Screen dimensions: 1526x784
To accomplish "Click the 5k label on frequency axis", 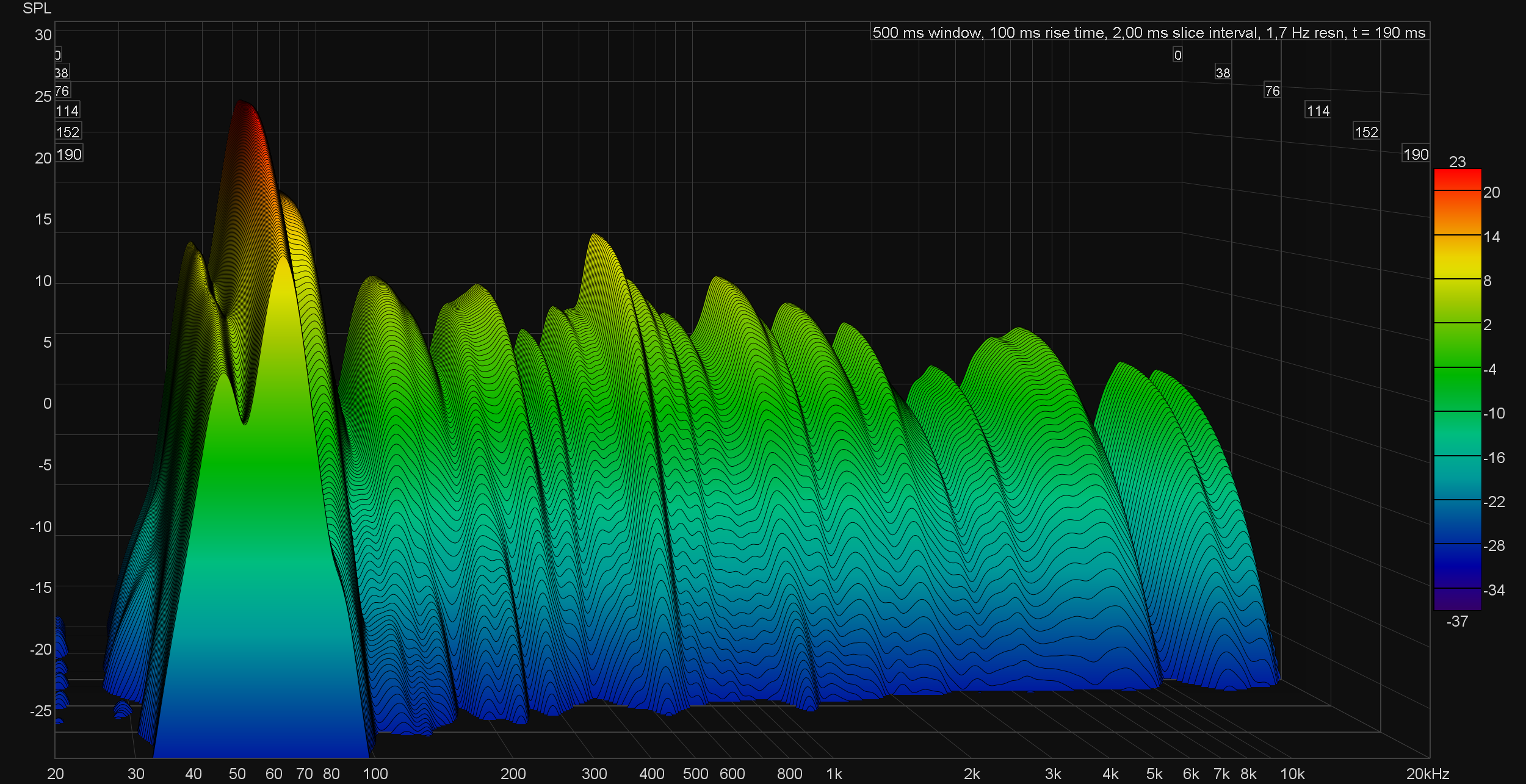I will 1154,774.
